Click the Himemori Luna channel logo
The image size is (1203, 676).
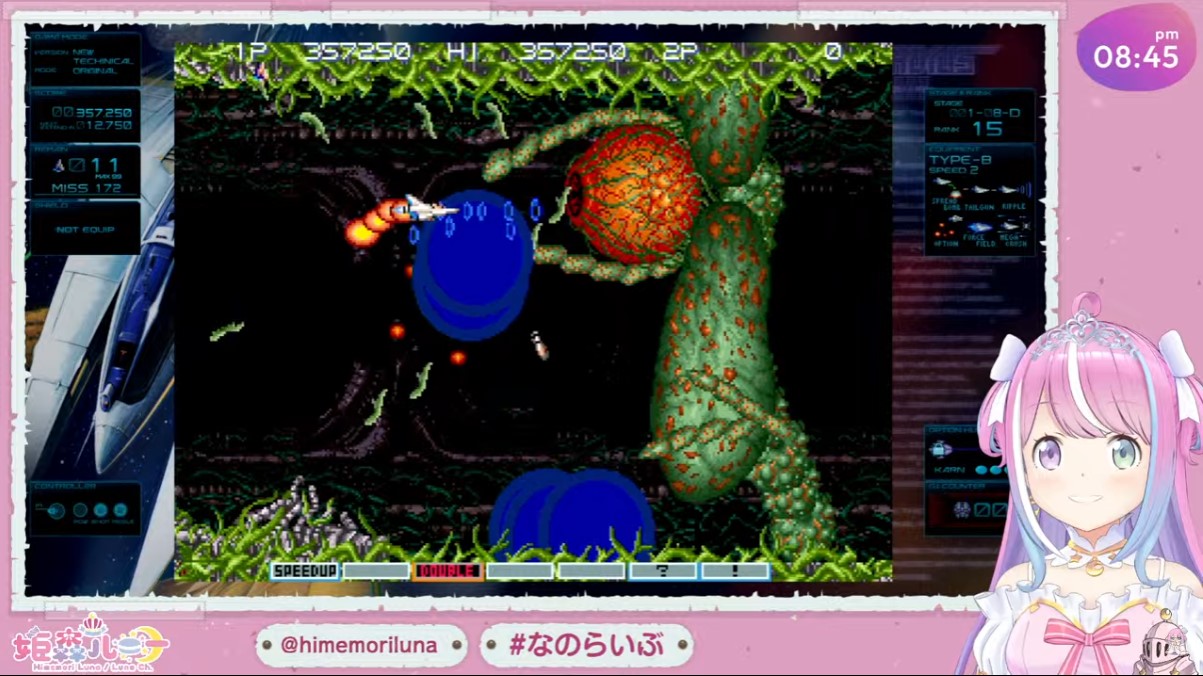(90, 643)
